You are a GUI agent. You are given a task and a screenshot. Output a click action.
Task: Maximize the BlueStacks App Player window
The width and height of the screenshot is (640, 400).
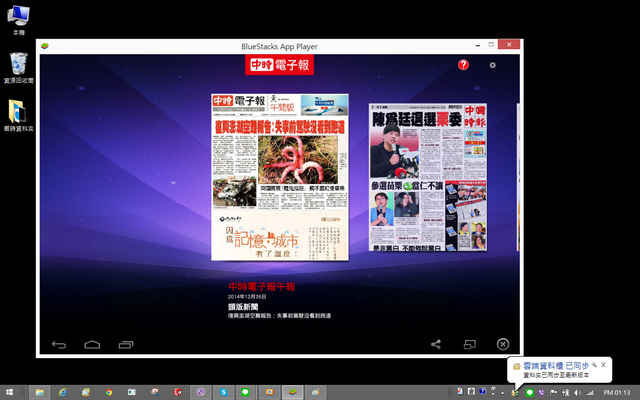click(491, 44)
